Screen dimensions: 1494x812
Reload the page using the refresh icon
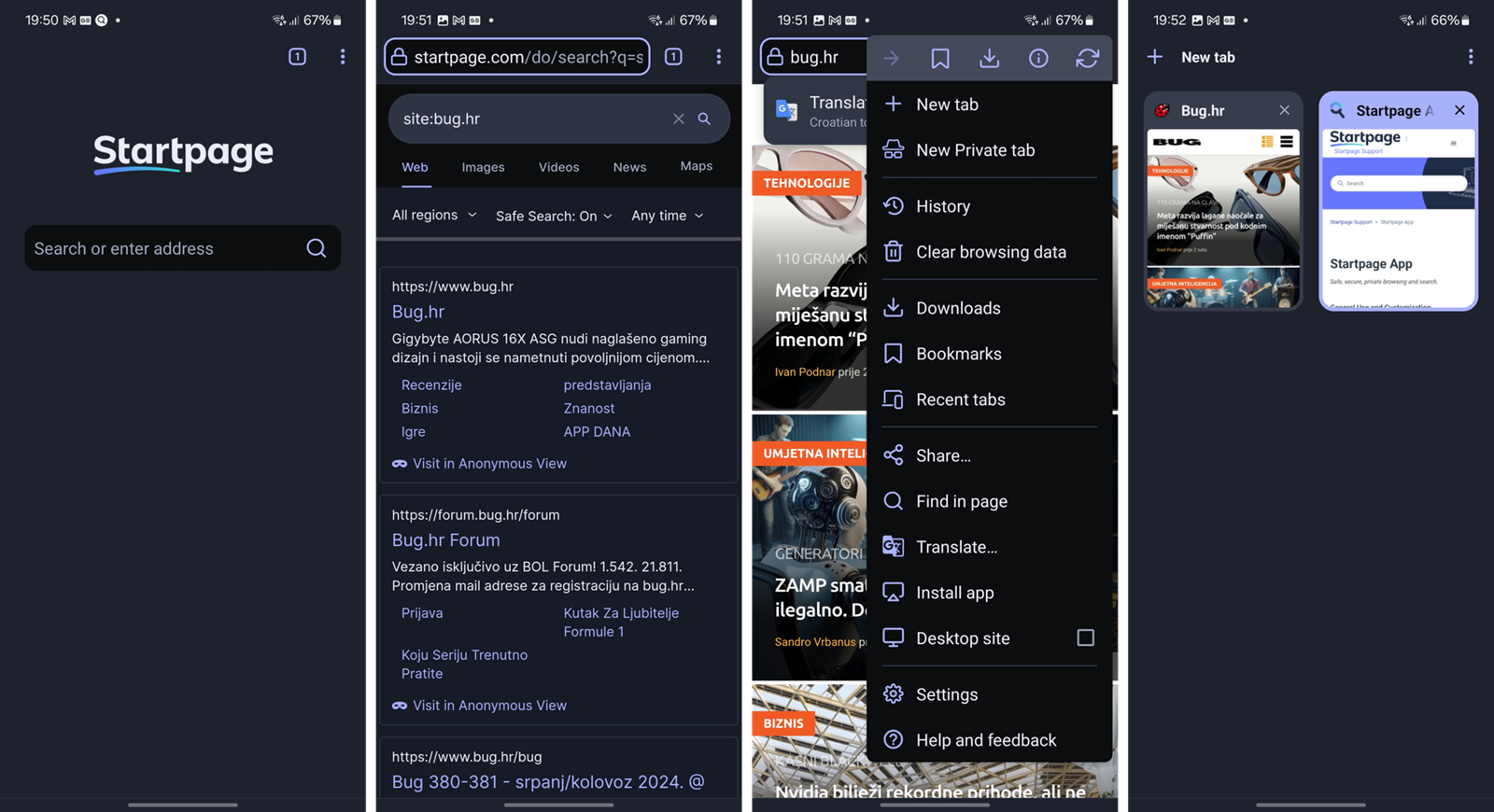1087,58
